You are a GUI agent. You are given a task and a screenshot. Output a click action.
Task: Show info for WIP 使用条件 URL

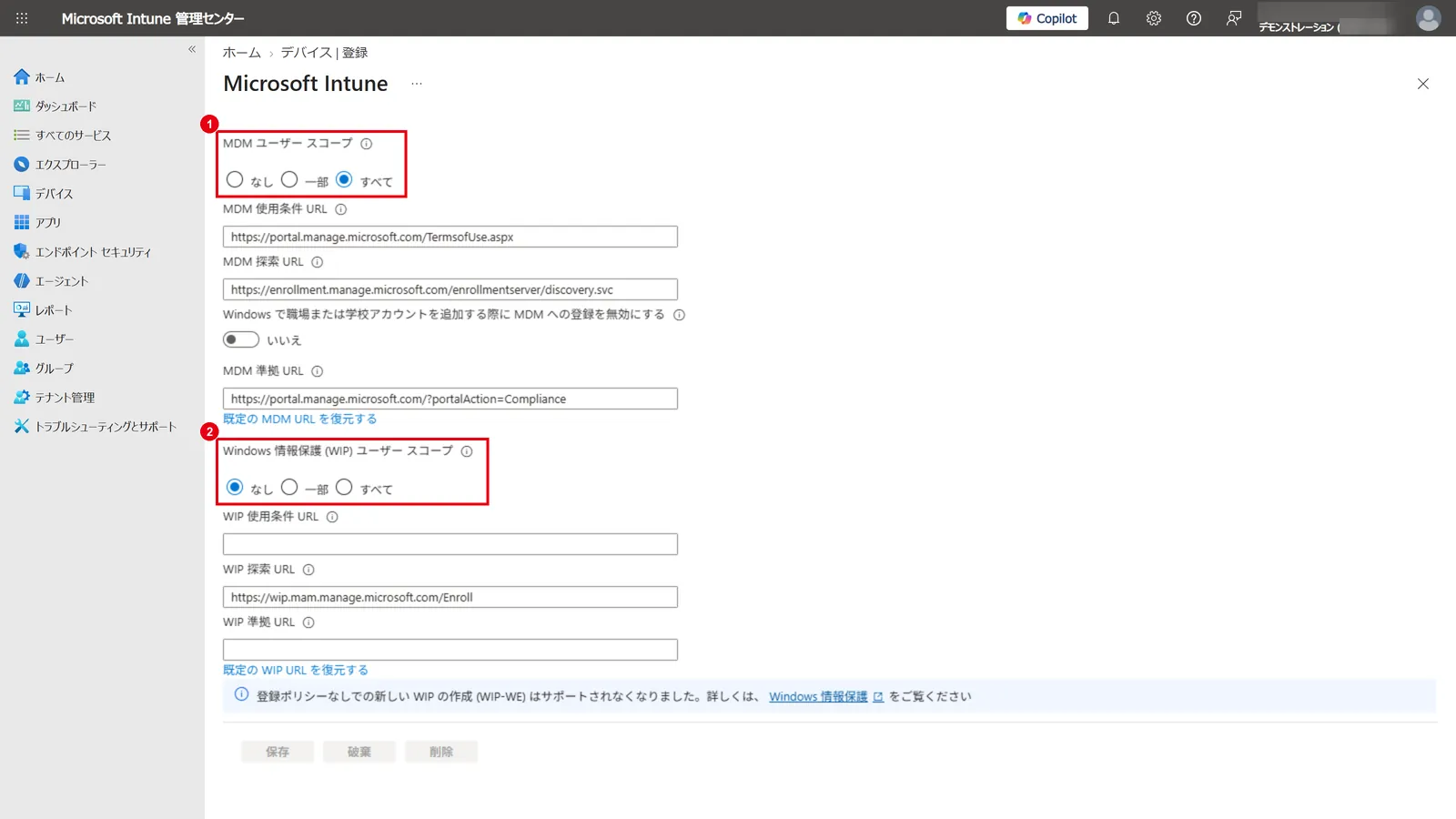(x=332, y=517)
